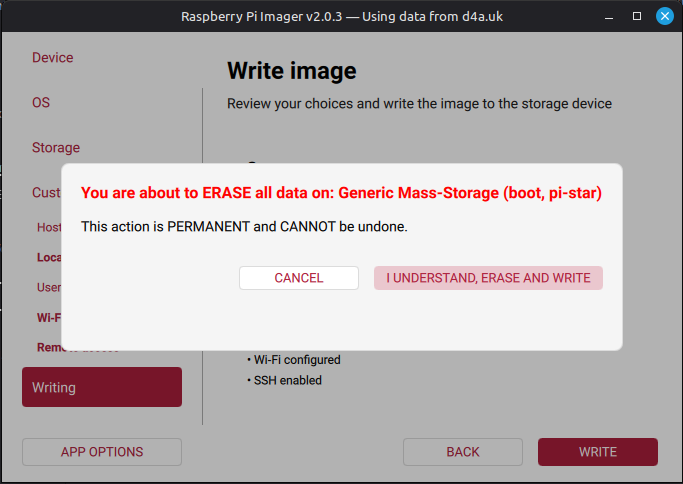Switch to the OS step
Screen dimensions: 683x484
point(41,103)
